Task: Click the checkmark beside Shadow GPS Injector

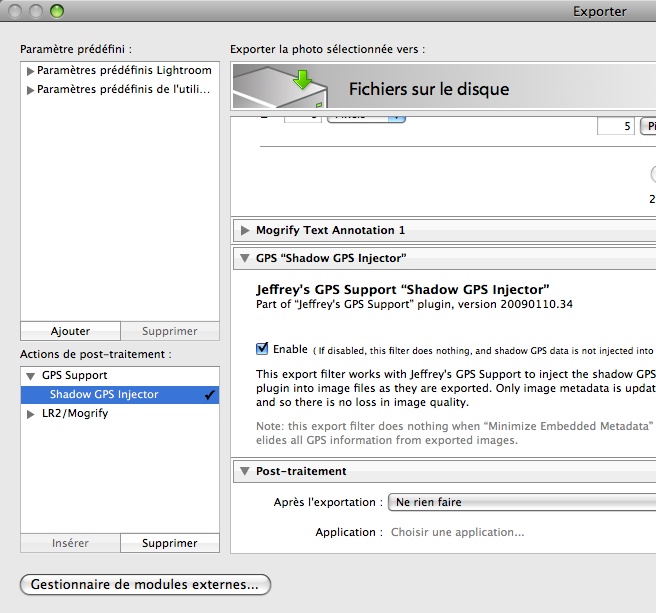Action: pos(210,395)
